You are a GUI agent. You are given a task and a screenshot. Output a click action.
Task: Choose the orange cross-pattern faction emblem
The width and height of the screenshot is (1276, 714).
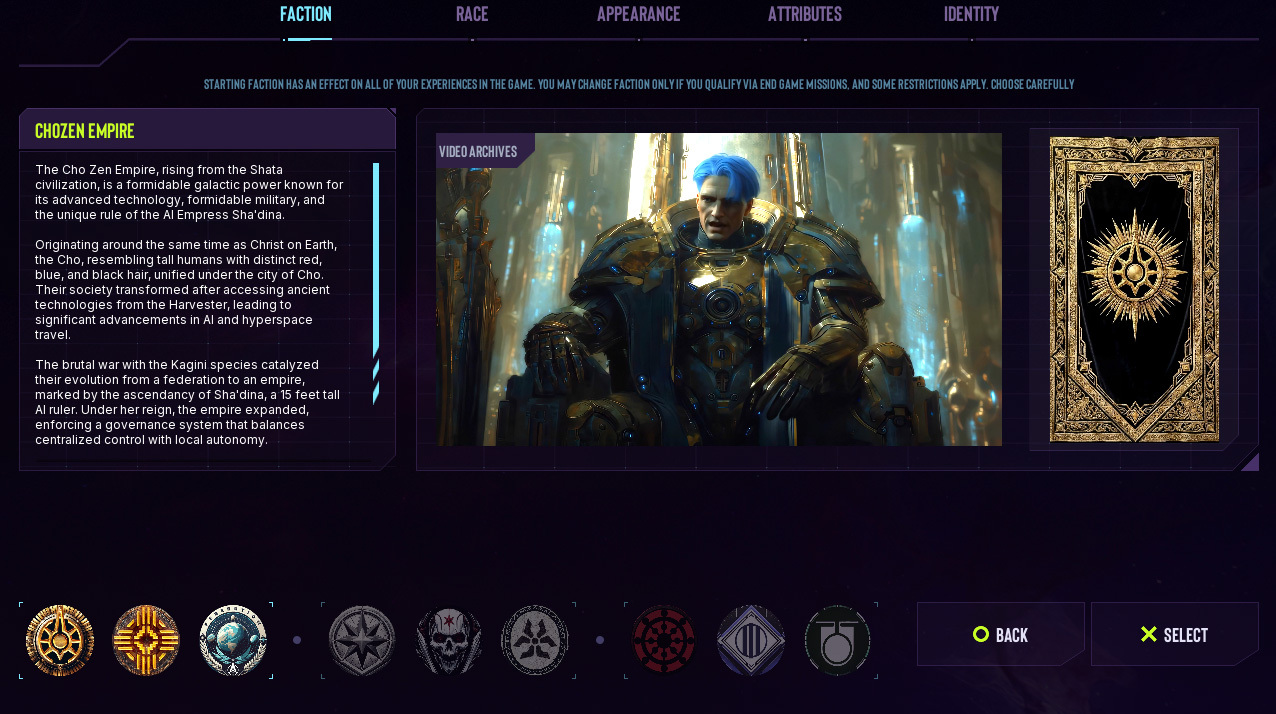[x=146, y=640]
